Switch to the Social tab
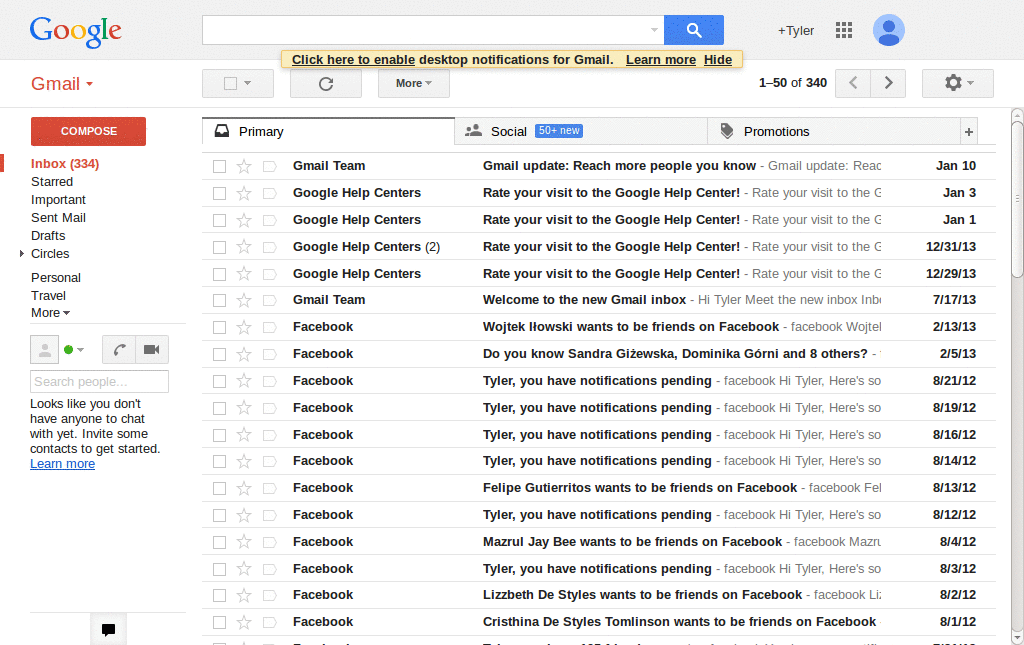 [x=581, y=132]
